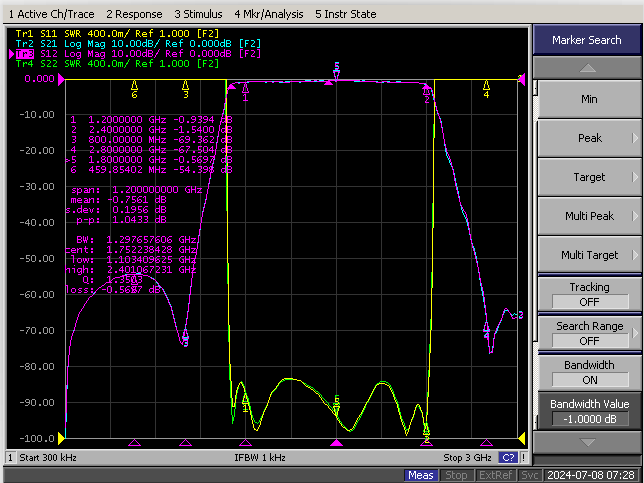Click the Target search softkey
The width and height of the screenshot is (644, 483).
tap(589, 177)
